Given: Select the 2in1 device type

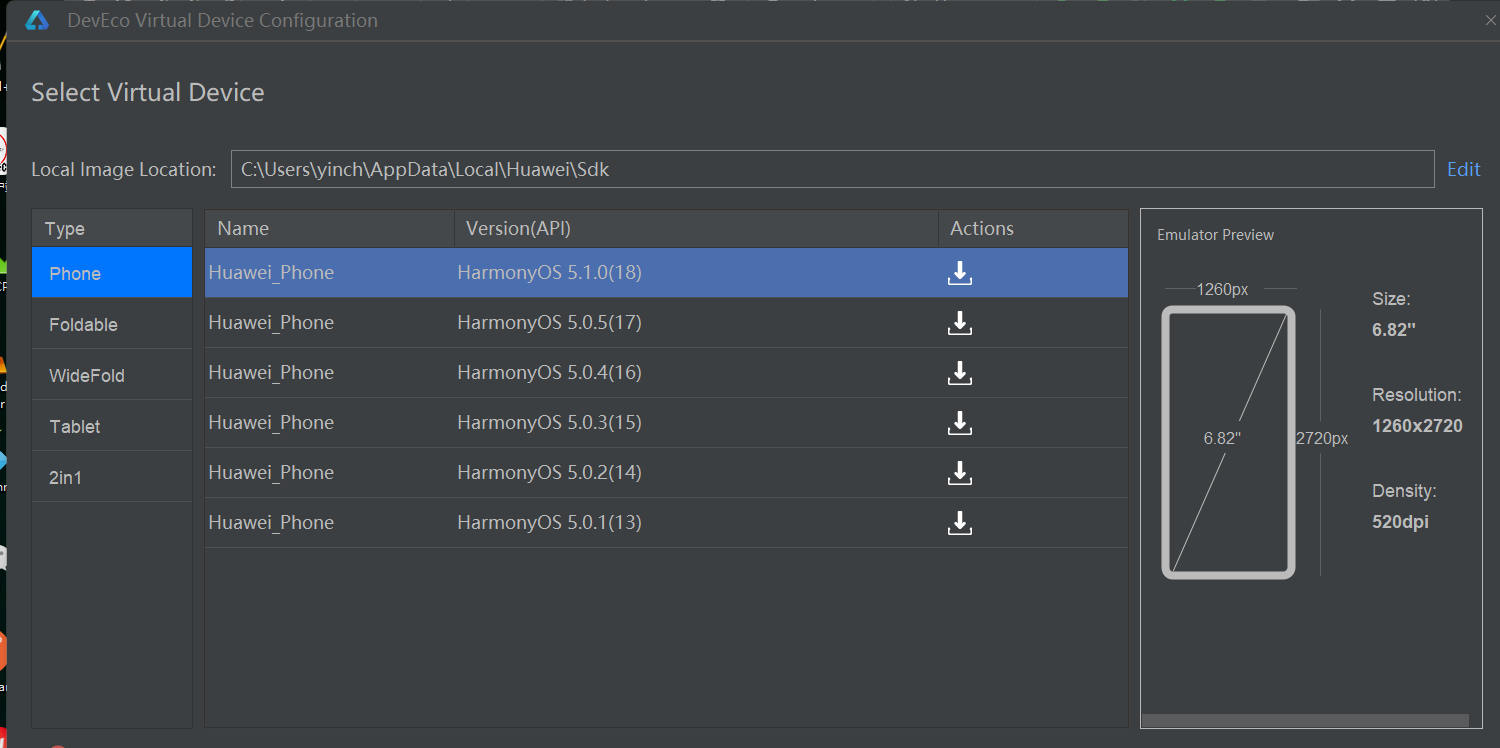Looking at the screenshot, I should pyautogui.click(x=112, y=477).
